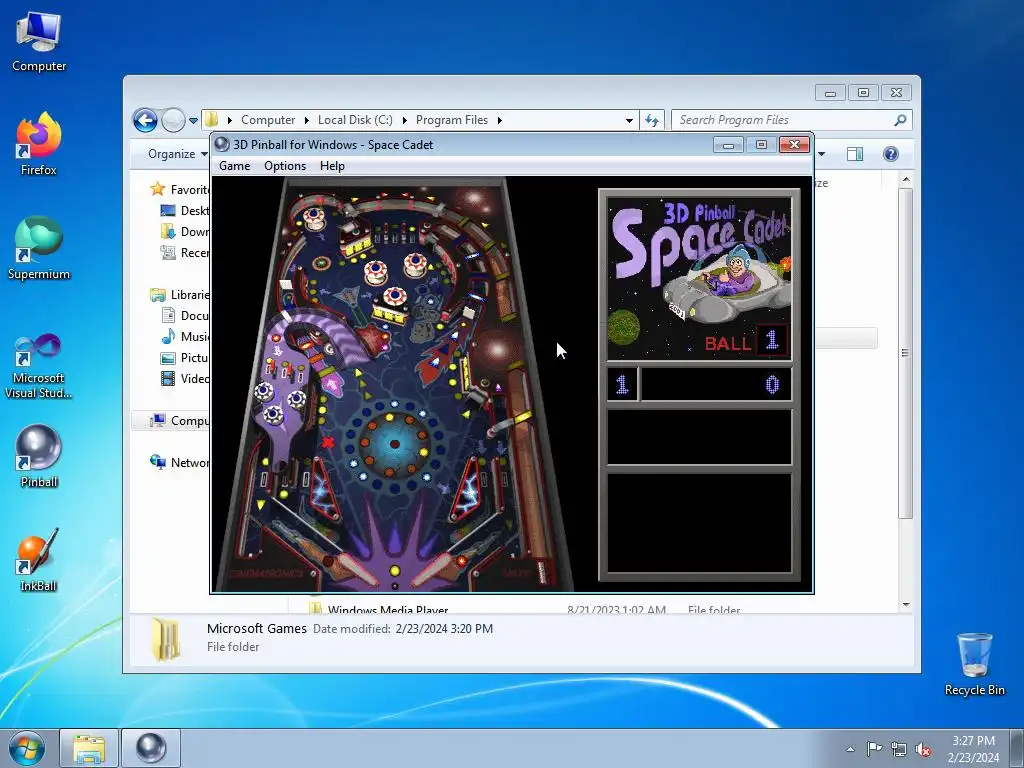The width and height of the screenshot is (1024, 768).
Task: Click the search magnifier icon in Explorer
Action: 900,120
